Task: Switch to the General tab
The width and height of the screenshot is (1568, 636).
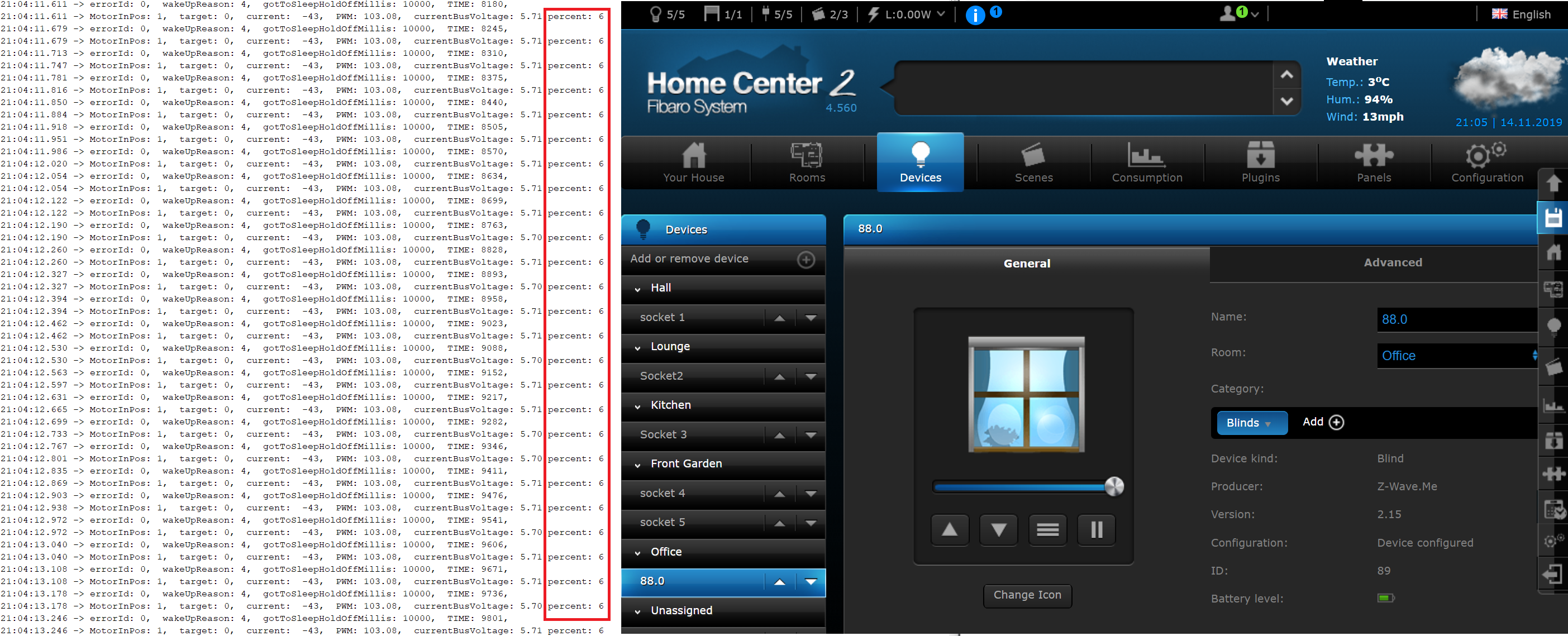Action: click(1027, 262)
